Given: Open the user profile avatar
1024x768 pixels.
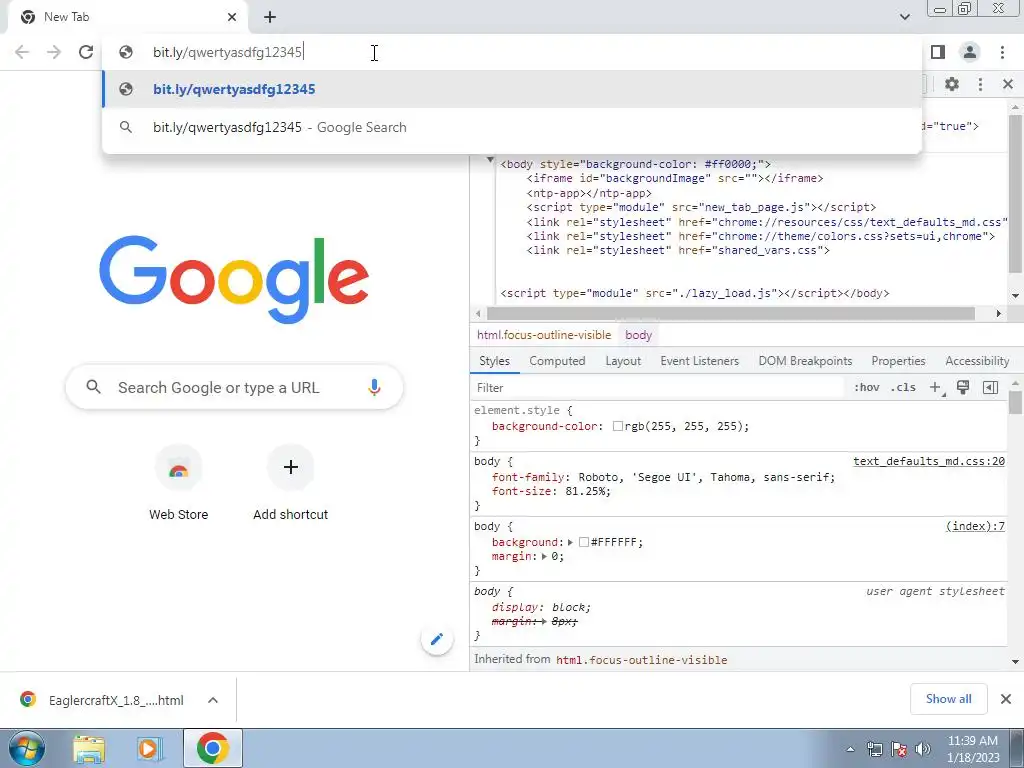Looking at the screenshot, I should (970, 52).
